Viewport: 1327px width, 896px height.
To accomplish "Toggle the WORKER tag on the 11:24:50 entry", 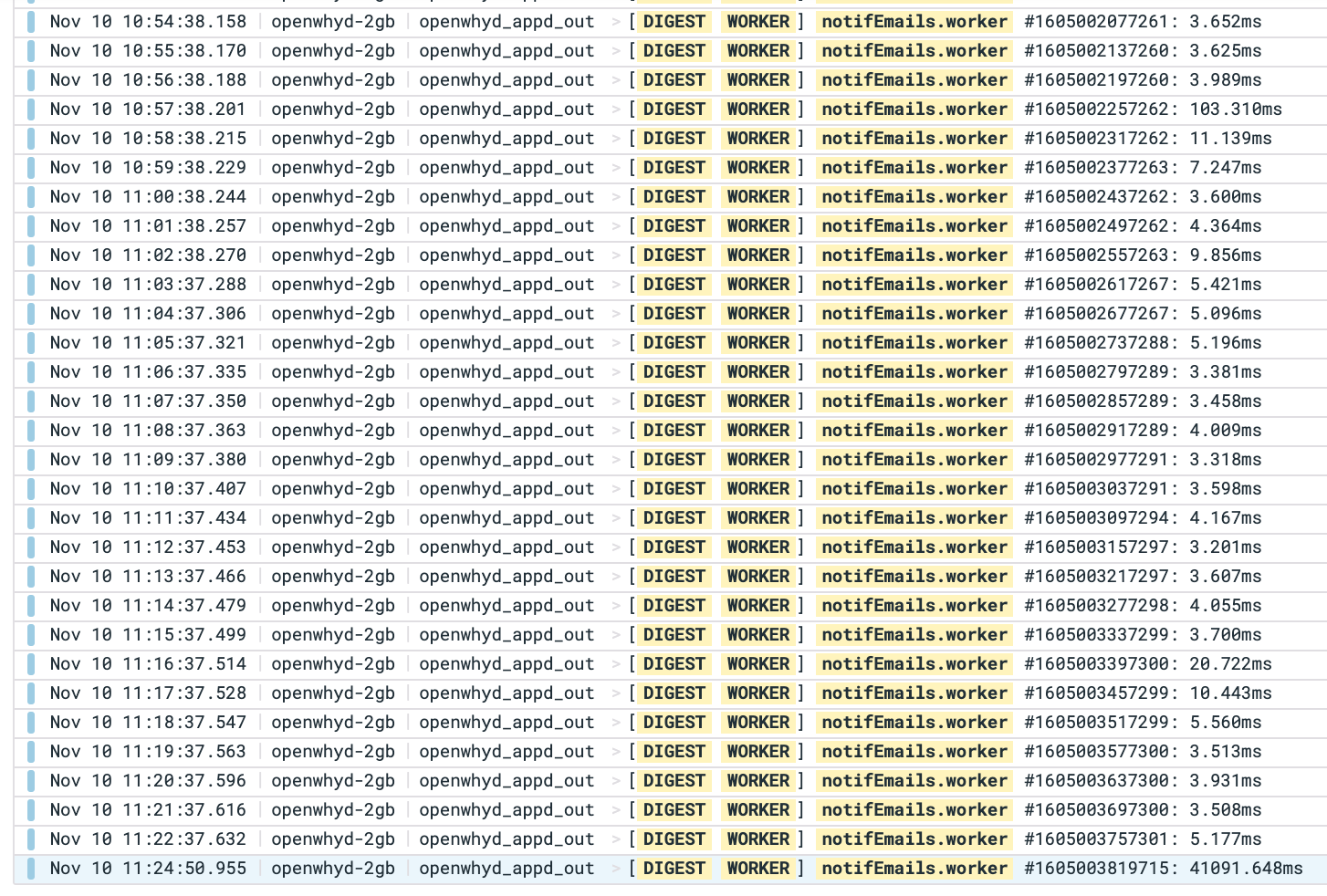I will [758, 868].
